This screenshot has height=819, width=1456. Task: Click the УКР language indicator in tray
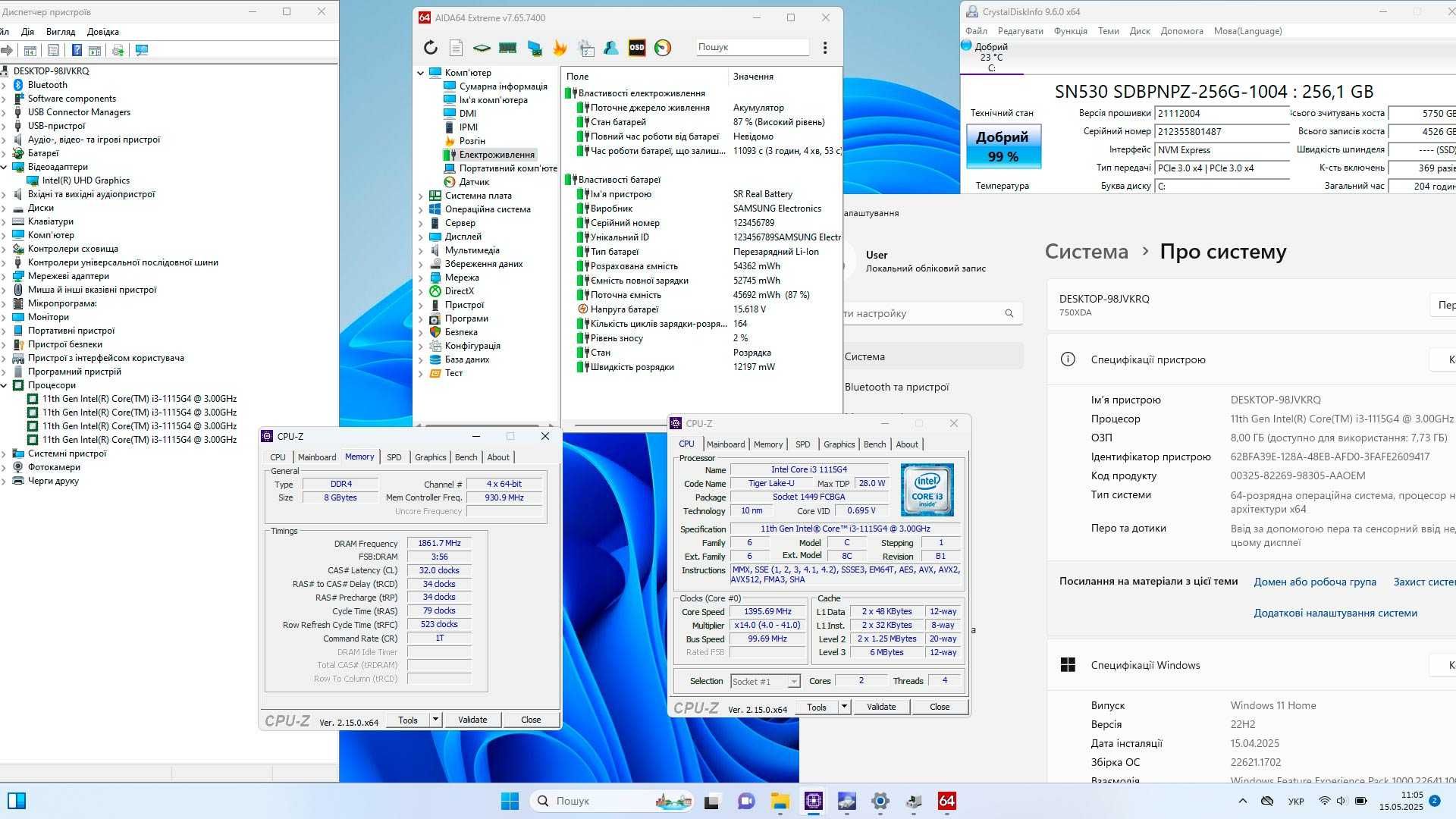point(1295,801)
